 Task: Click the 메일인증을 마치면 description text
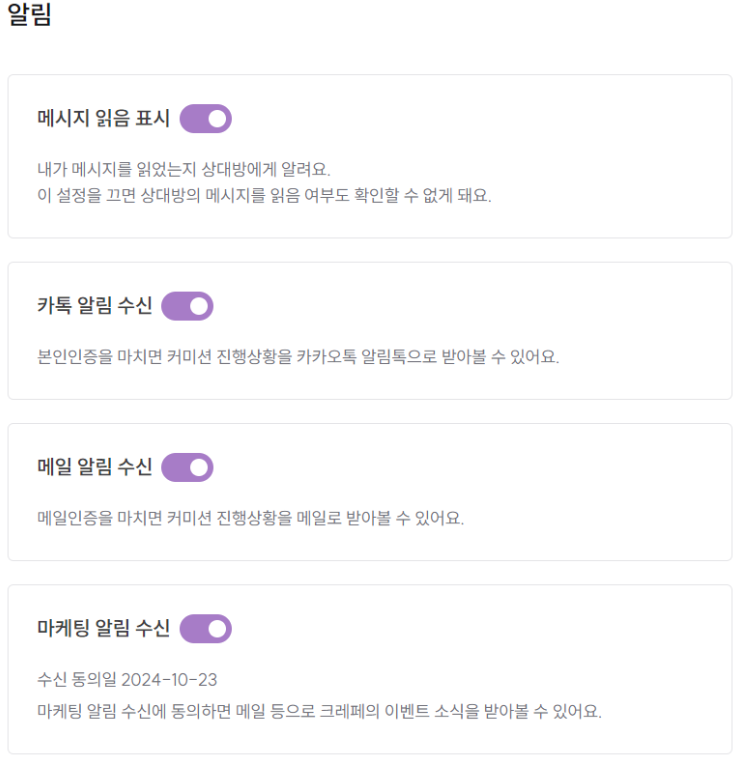[250, 518]
